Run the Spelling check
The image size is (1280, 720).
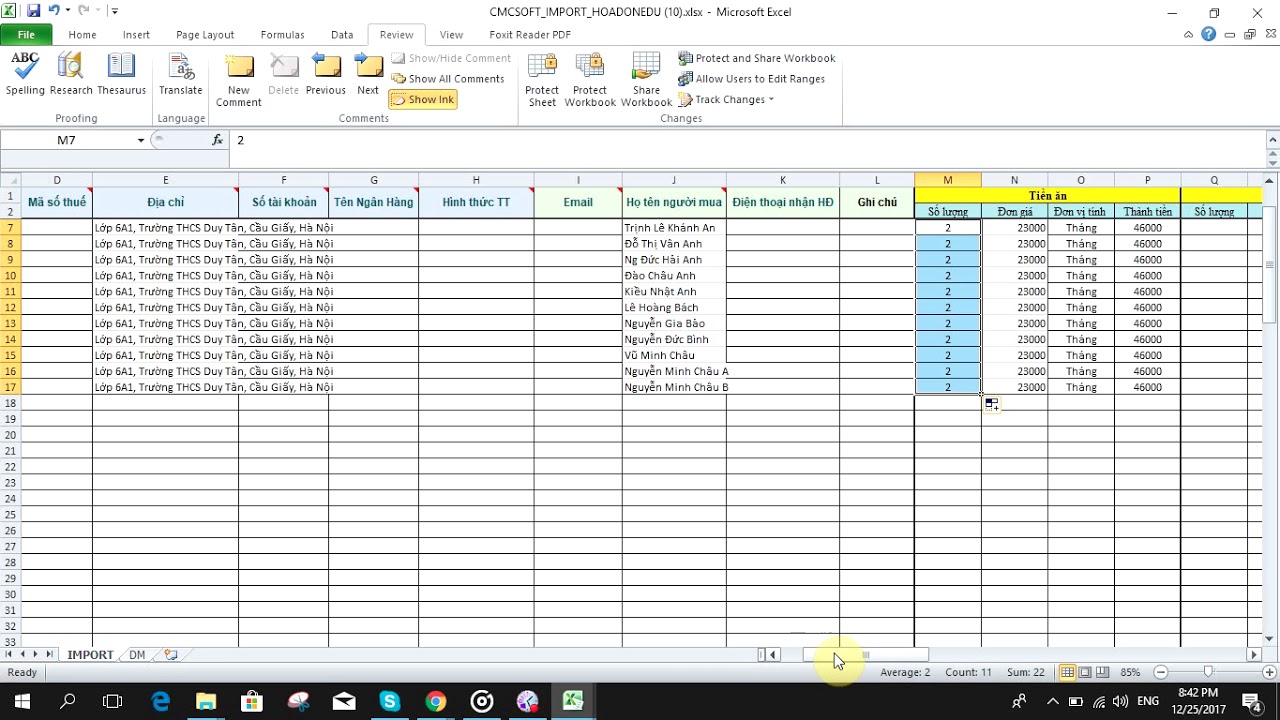click(x=25, y=74)
